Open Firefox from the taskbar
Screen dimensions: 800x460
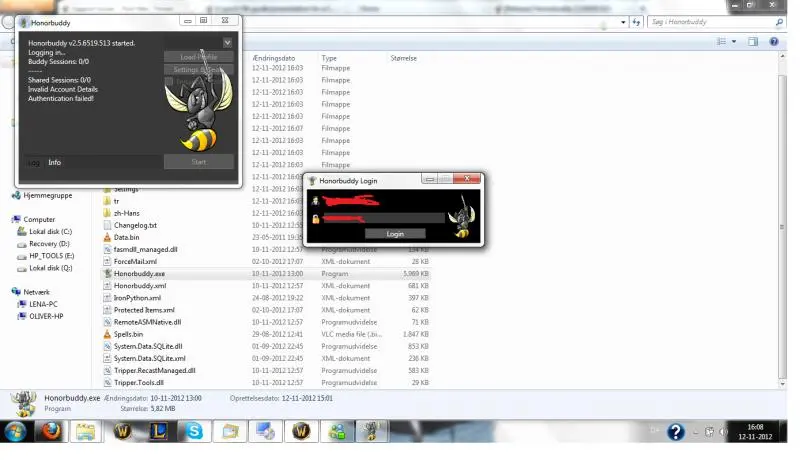[51, 431]
